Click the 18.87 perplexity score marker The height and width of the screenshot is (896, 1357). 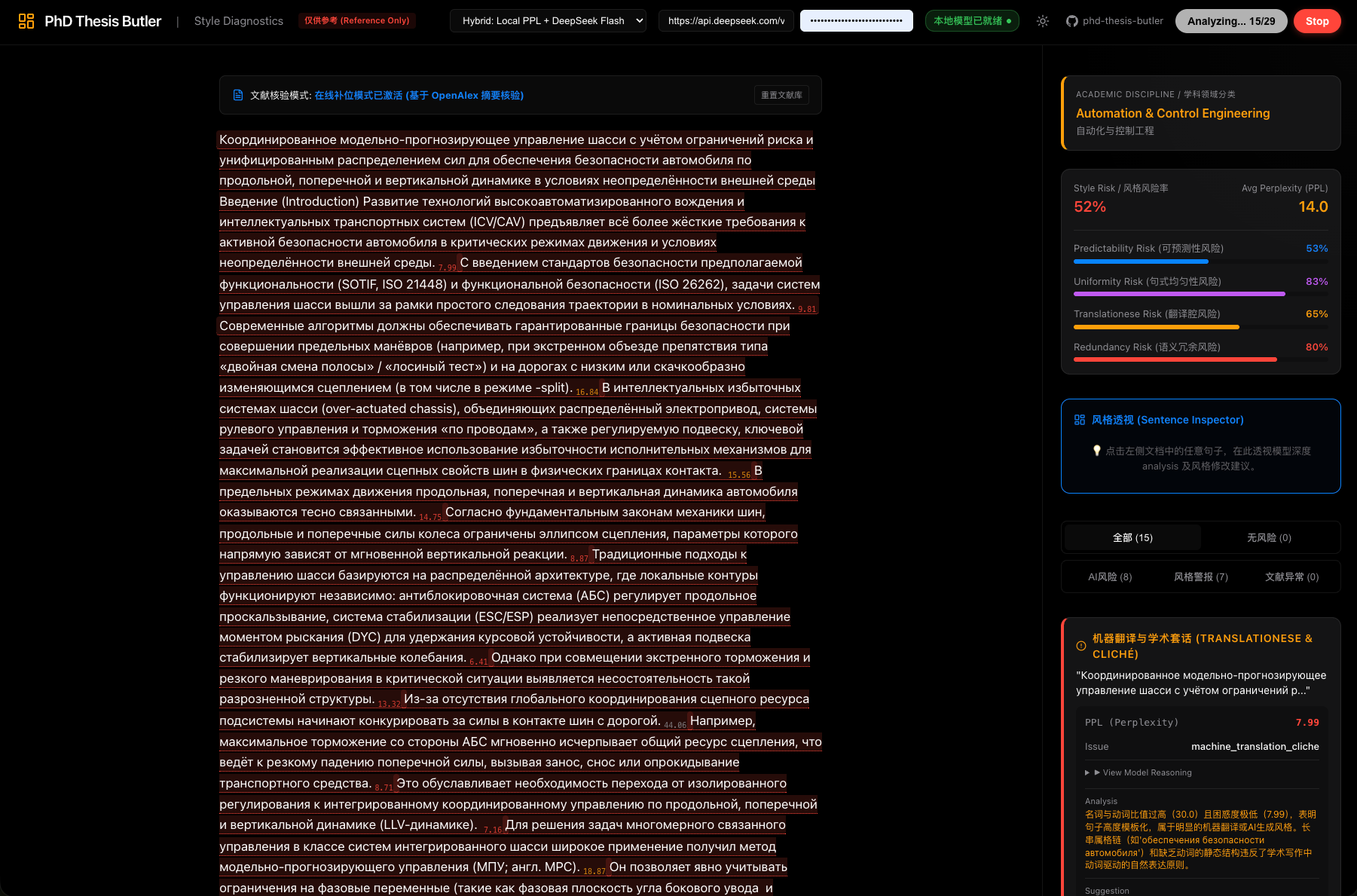coord(594,871)
